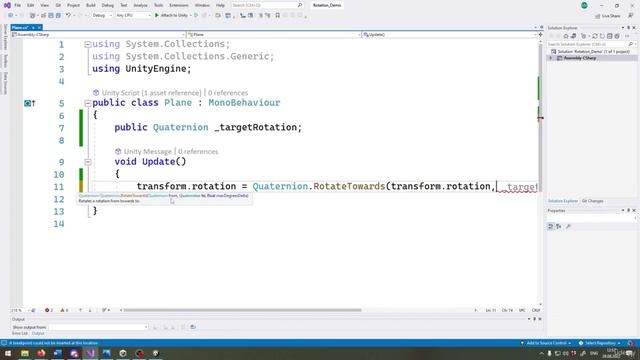The height and width of the screenshot is (360, 640).
Task: Click Properties alphabetical sort icon
Action: click(x=559, y=227)
